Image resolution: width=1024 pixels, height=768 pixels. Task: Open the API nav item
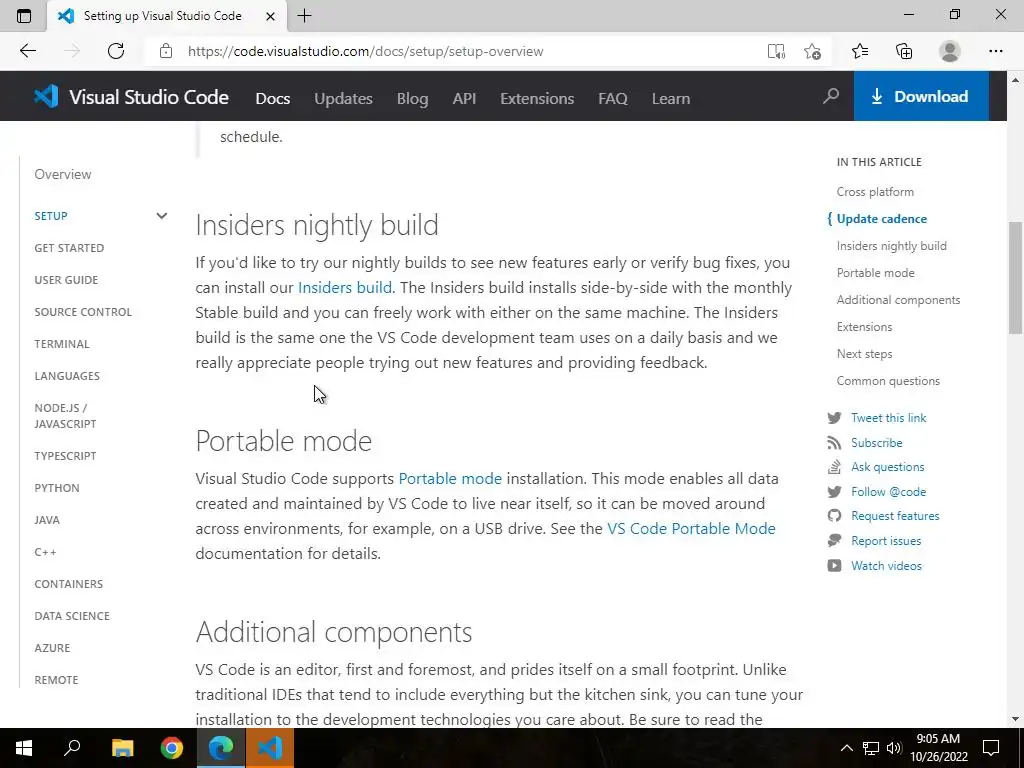464,98
